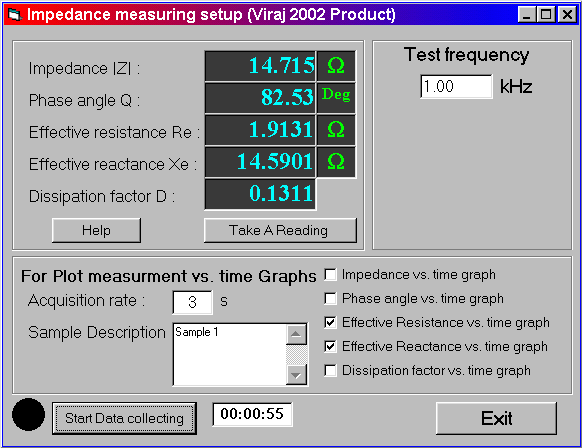582x448 pixels.
Task: Click the application icon in title bar
Action: coord(15,15)
